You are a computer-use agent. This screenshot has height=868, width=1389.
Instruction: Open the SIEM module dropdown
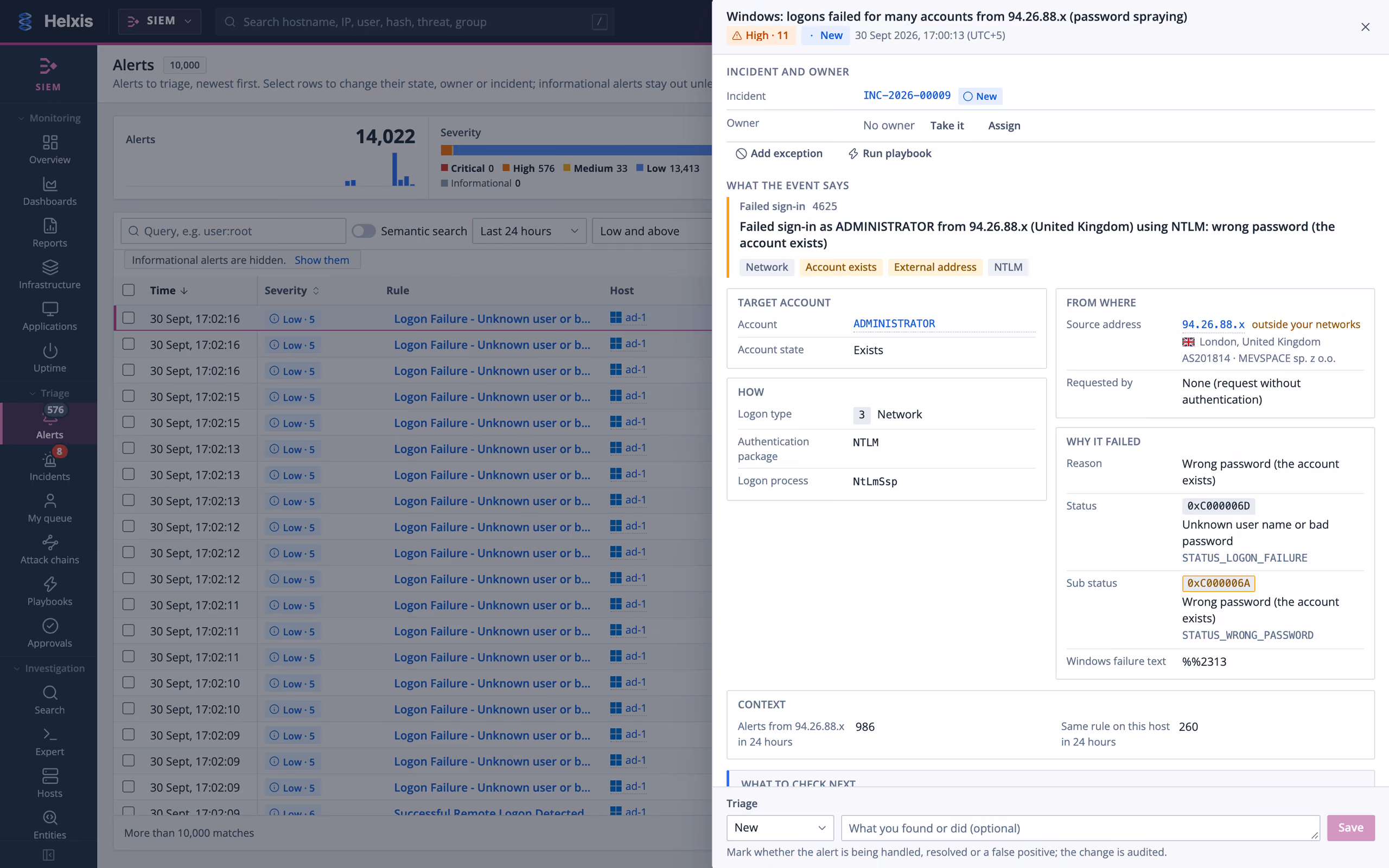pyautogui.click(x=160, y=21)
